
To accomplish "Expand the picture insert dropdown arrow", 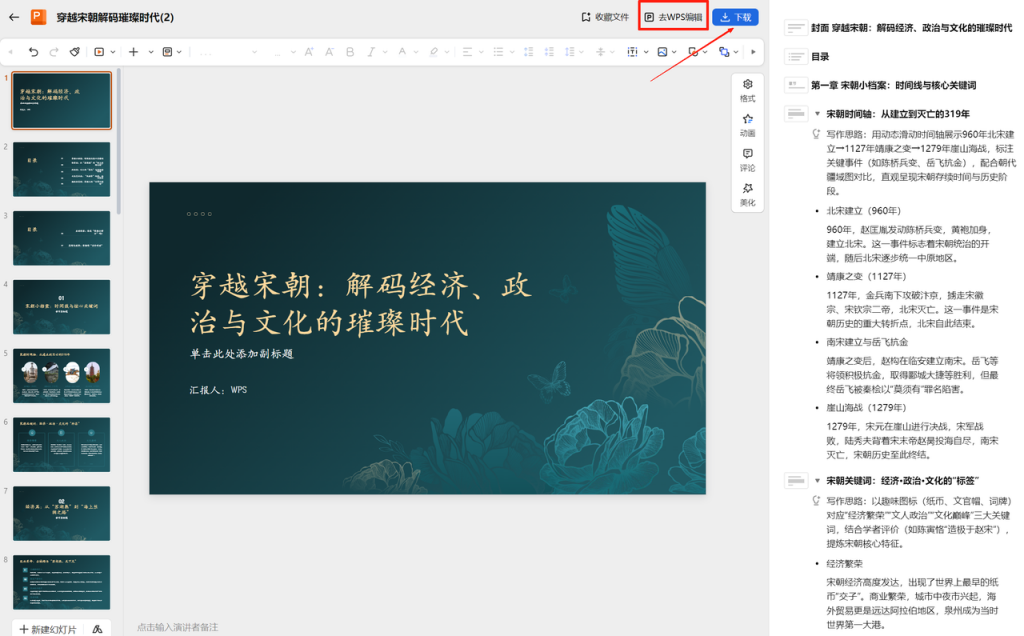I will click(x=674, y=52).
